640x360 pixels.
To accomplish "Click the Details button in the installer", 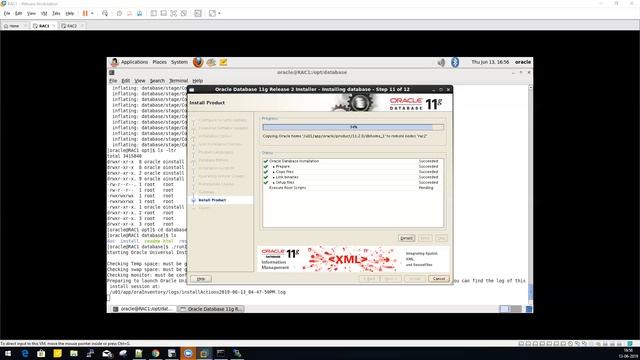I will [406, 238].
